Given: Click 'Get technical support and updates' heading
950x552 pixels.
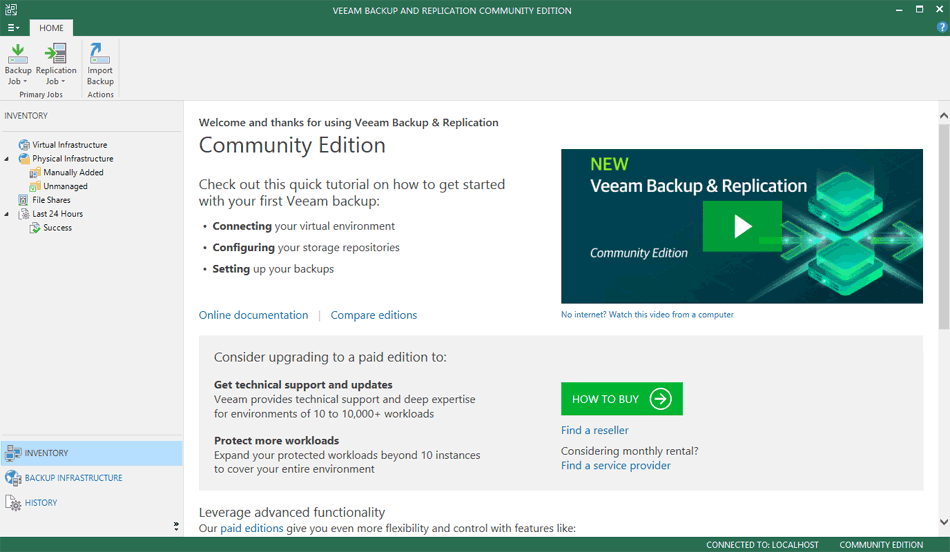Looking at the screenshot, I should (x=303, y=385).
